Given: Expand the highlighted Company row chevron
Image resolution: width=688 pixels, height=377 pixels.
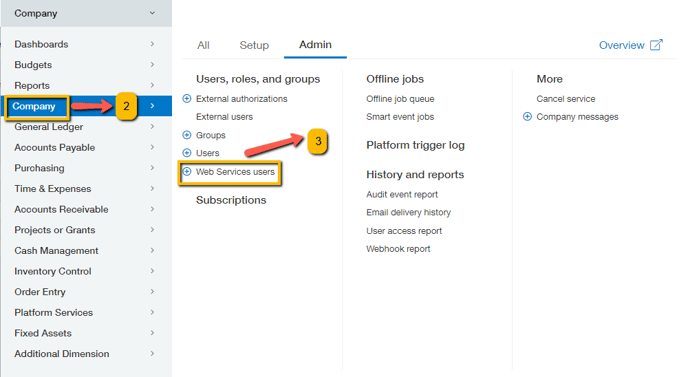Looking at the screenshot, I should pyautogui.click(x=152, y=106).
